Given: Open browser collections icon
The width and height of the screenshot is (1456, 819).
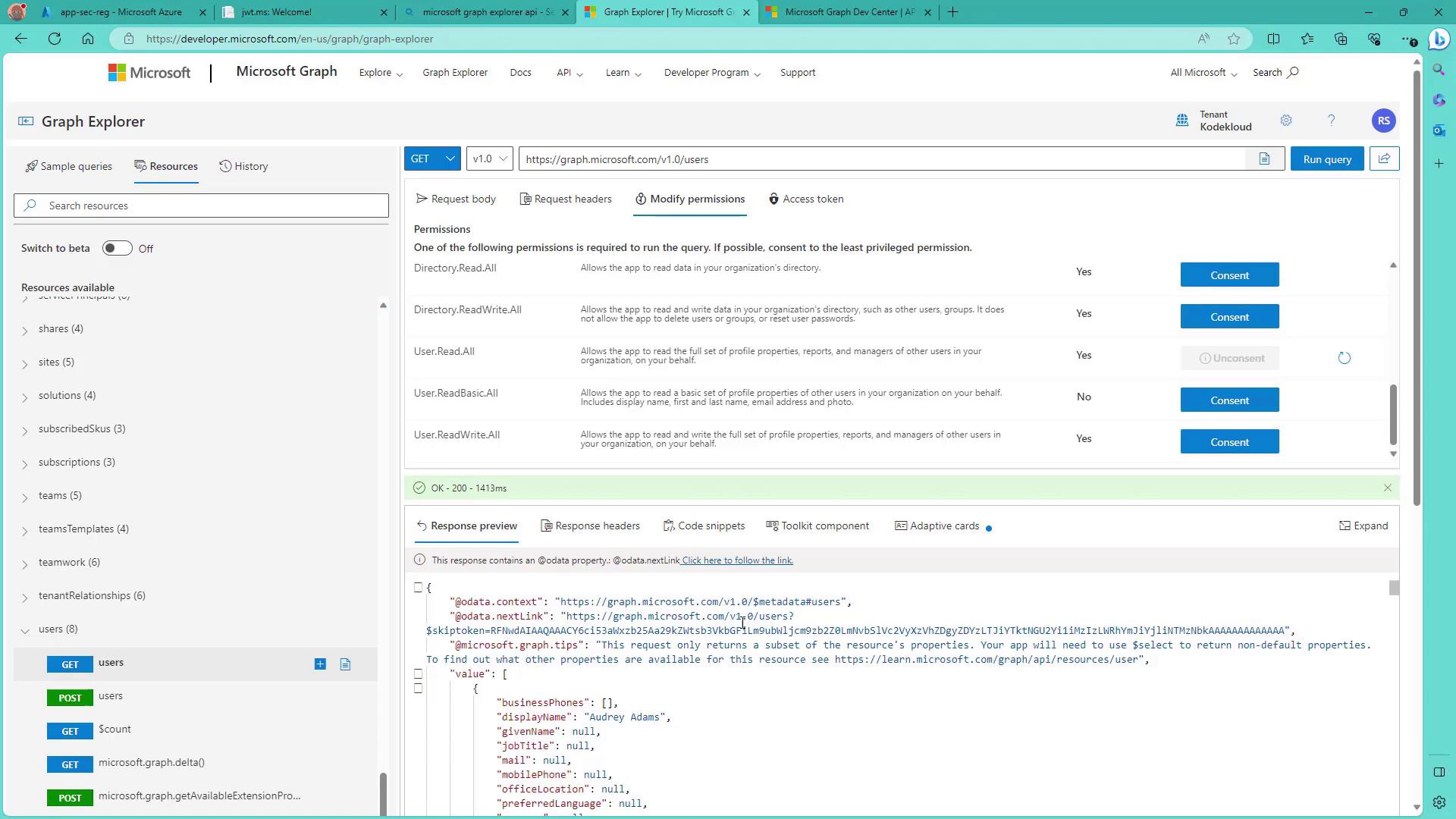Looking at the screenshot, I should [1340, 39].
